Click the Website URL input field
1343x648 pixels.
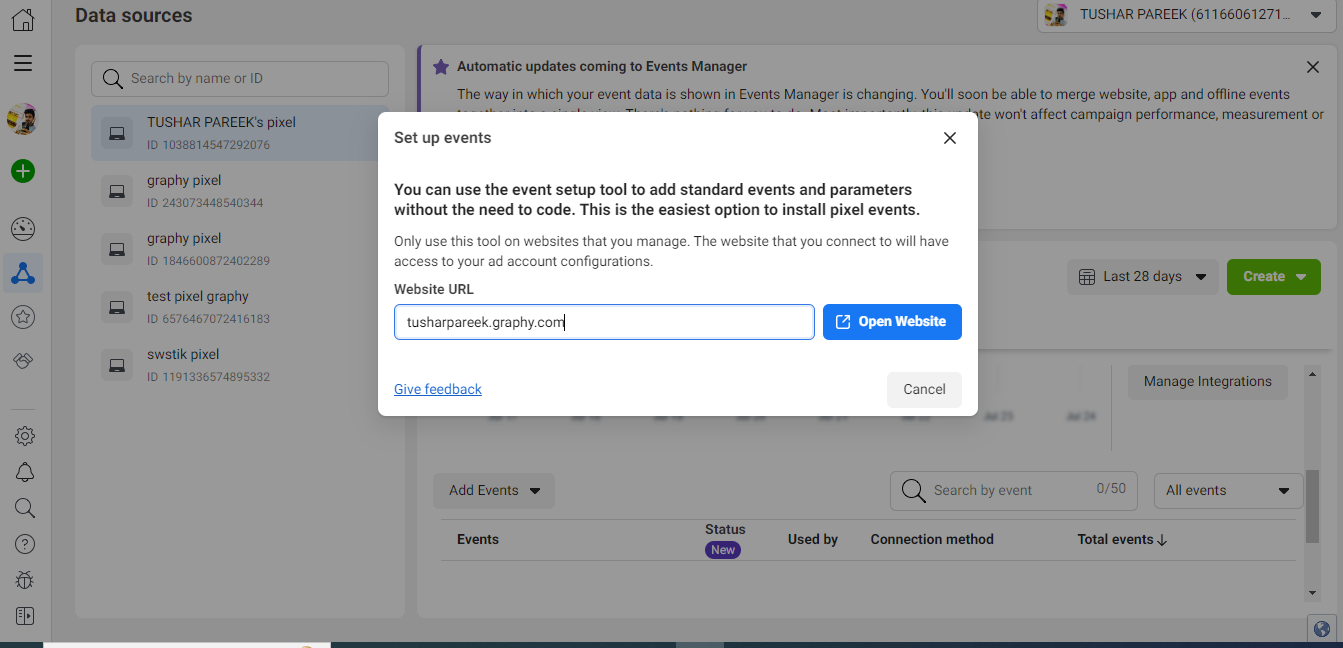(604, 322)
